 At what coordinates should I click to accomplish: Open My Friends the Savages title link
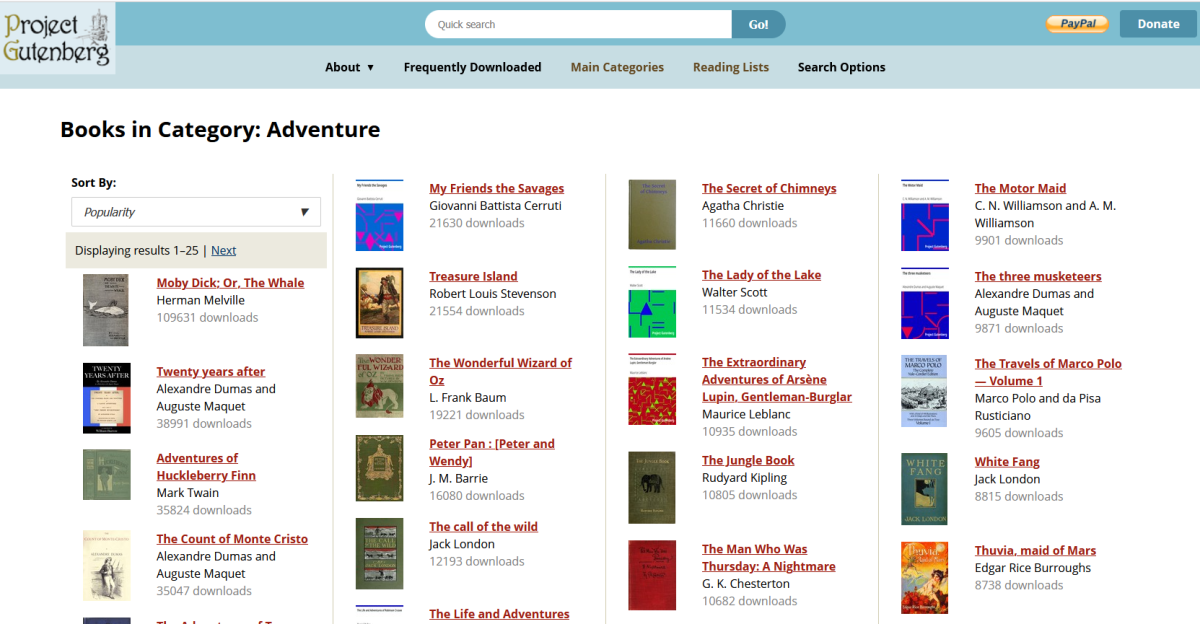(497, 188)
